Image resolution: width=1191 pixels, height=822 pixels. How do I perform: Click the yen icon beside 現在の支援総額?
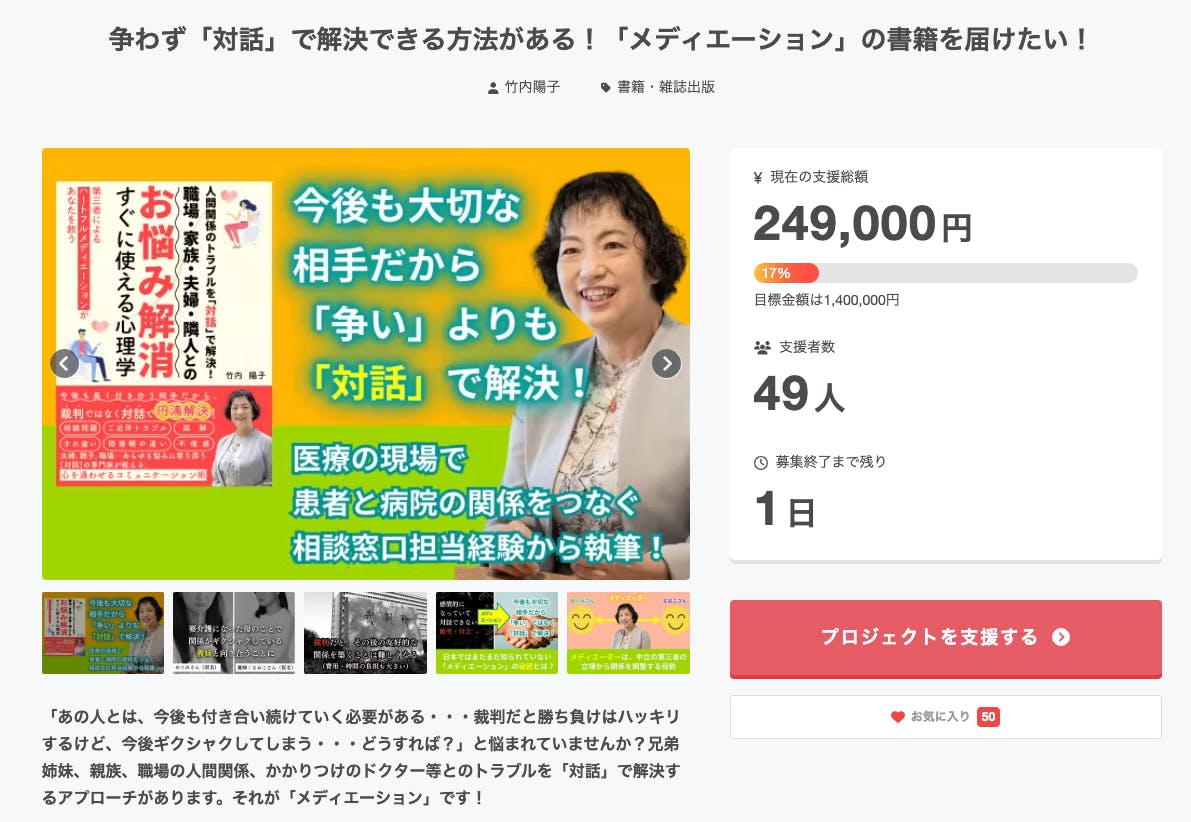tap(758, 178)
